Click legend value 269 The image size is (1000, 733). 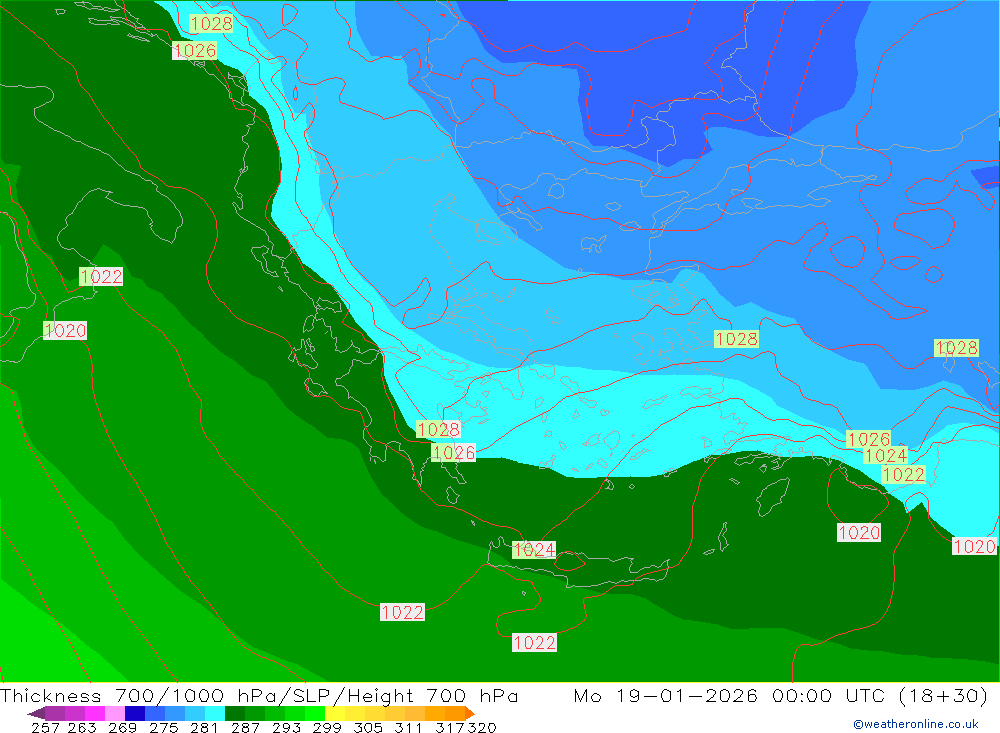click(122, 727)
